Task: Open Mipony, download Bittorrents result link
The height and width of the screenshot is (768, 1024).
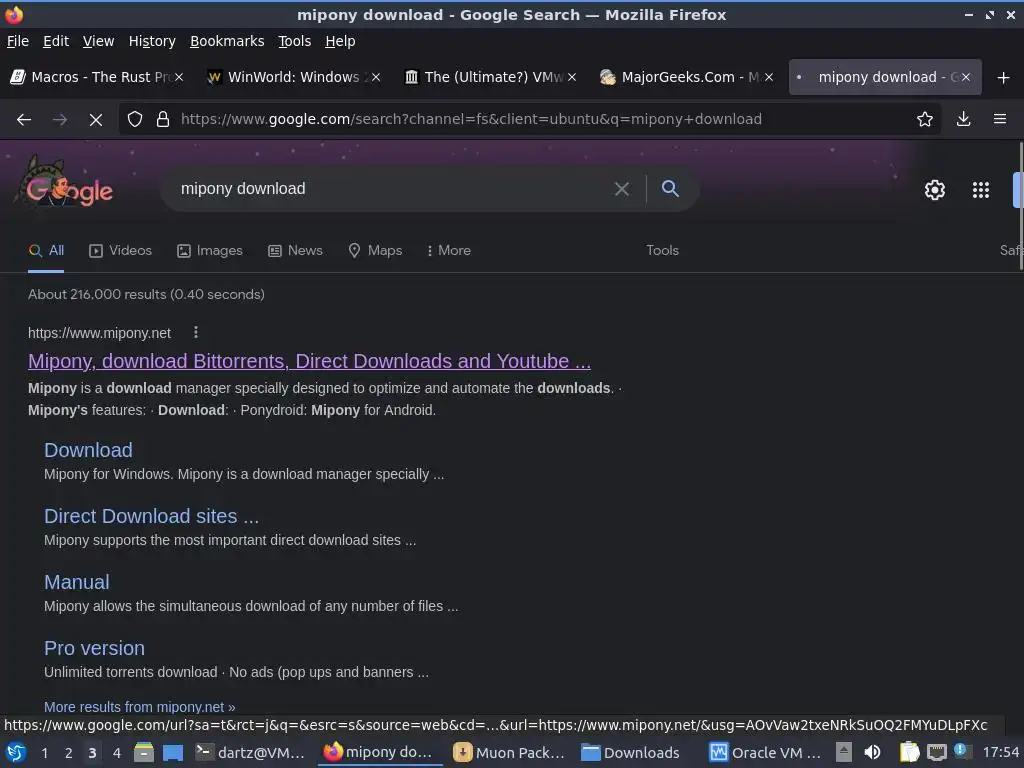Action: pyautogui.click(x=310, y=361)
